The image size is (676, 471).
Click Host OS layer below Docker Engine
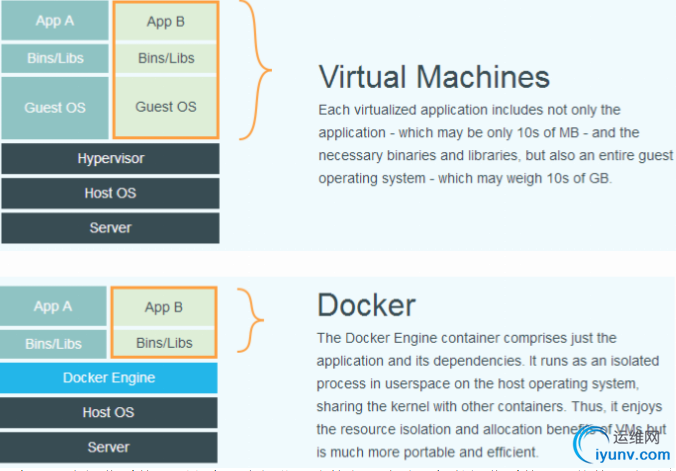[x=109, y=412]
